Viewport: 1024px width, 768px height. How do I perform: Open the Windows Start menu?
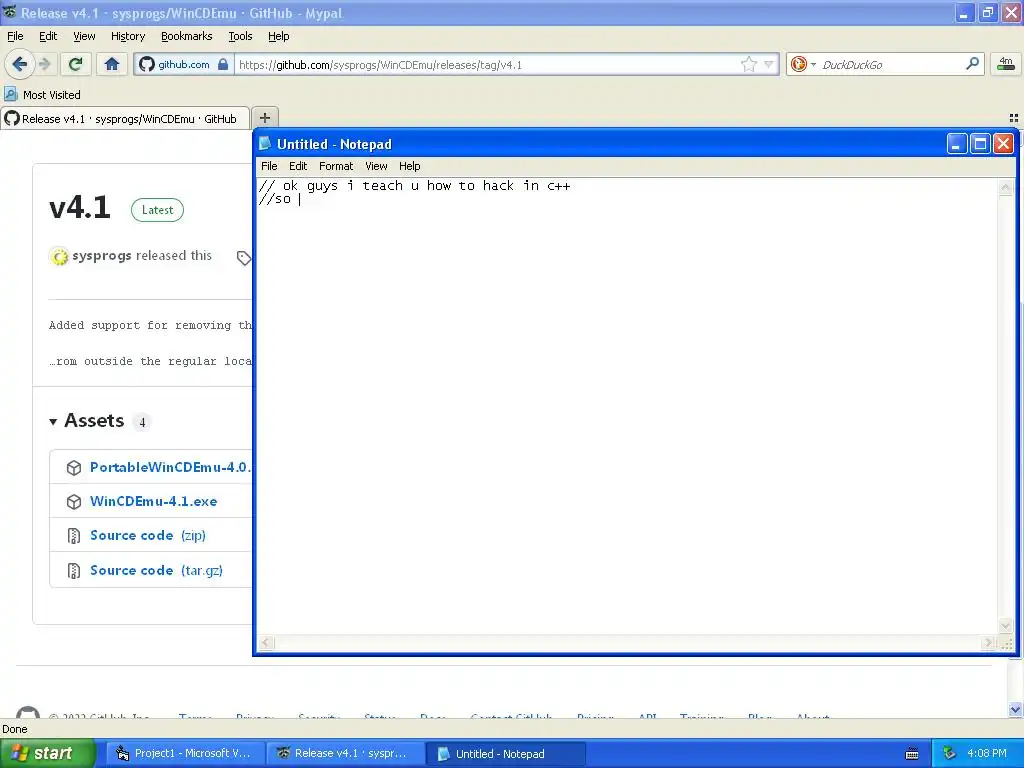47,753
